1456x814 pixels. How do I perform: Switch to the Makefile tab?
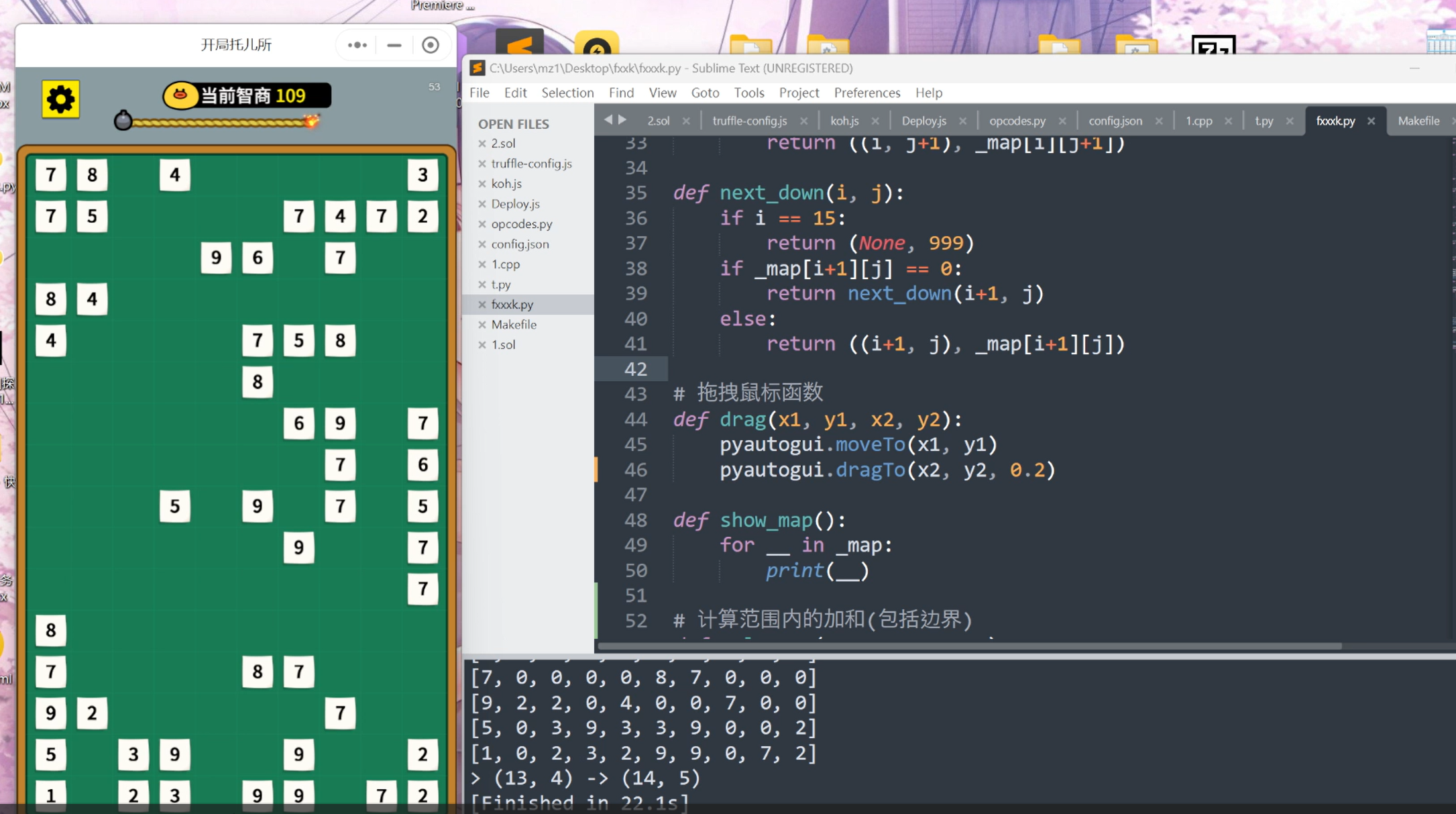(x=1418, y=121)
